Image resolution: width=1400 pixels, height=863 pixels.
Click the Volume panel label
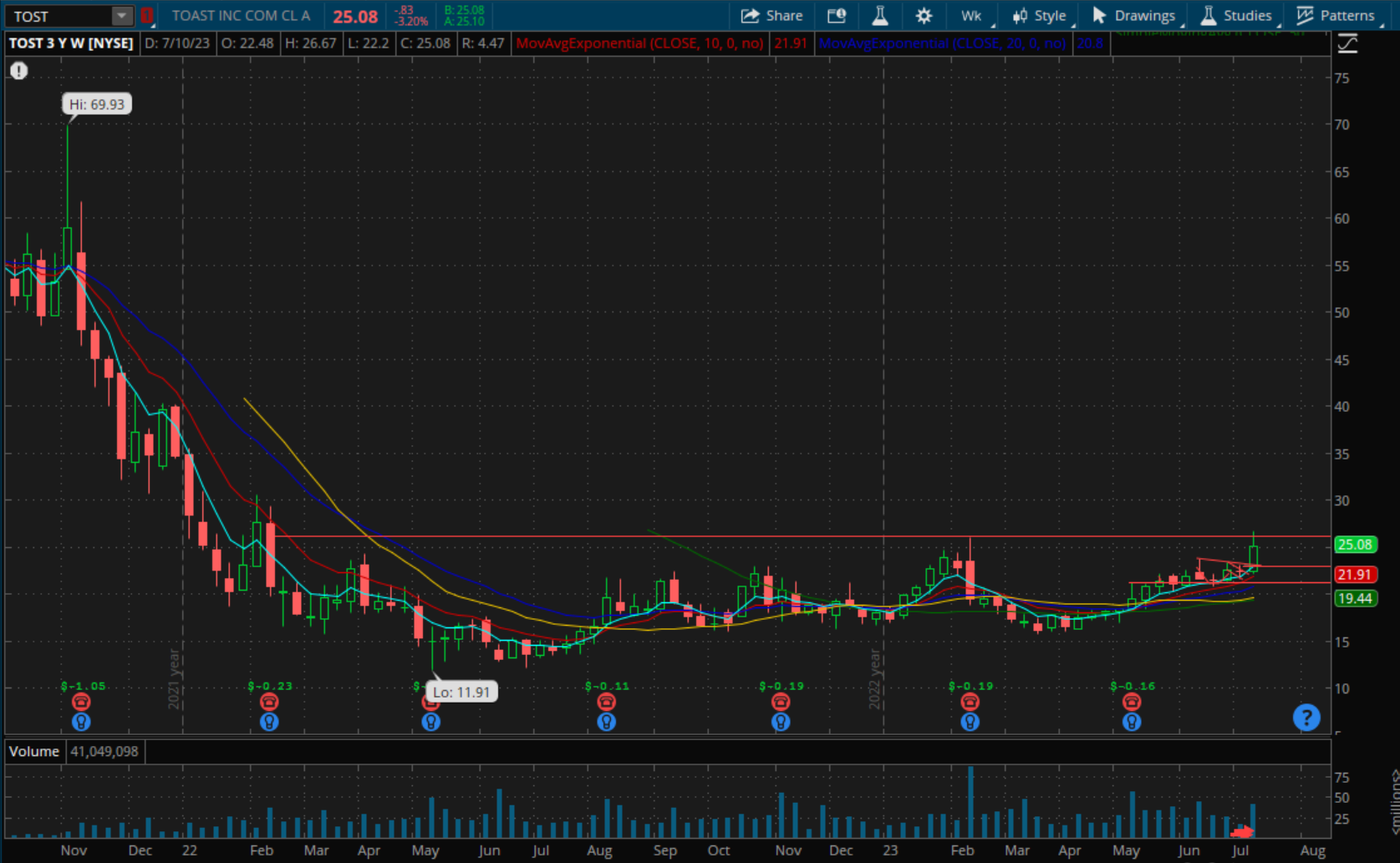34,751
